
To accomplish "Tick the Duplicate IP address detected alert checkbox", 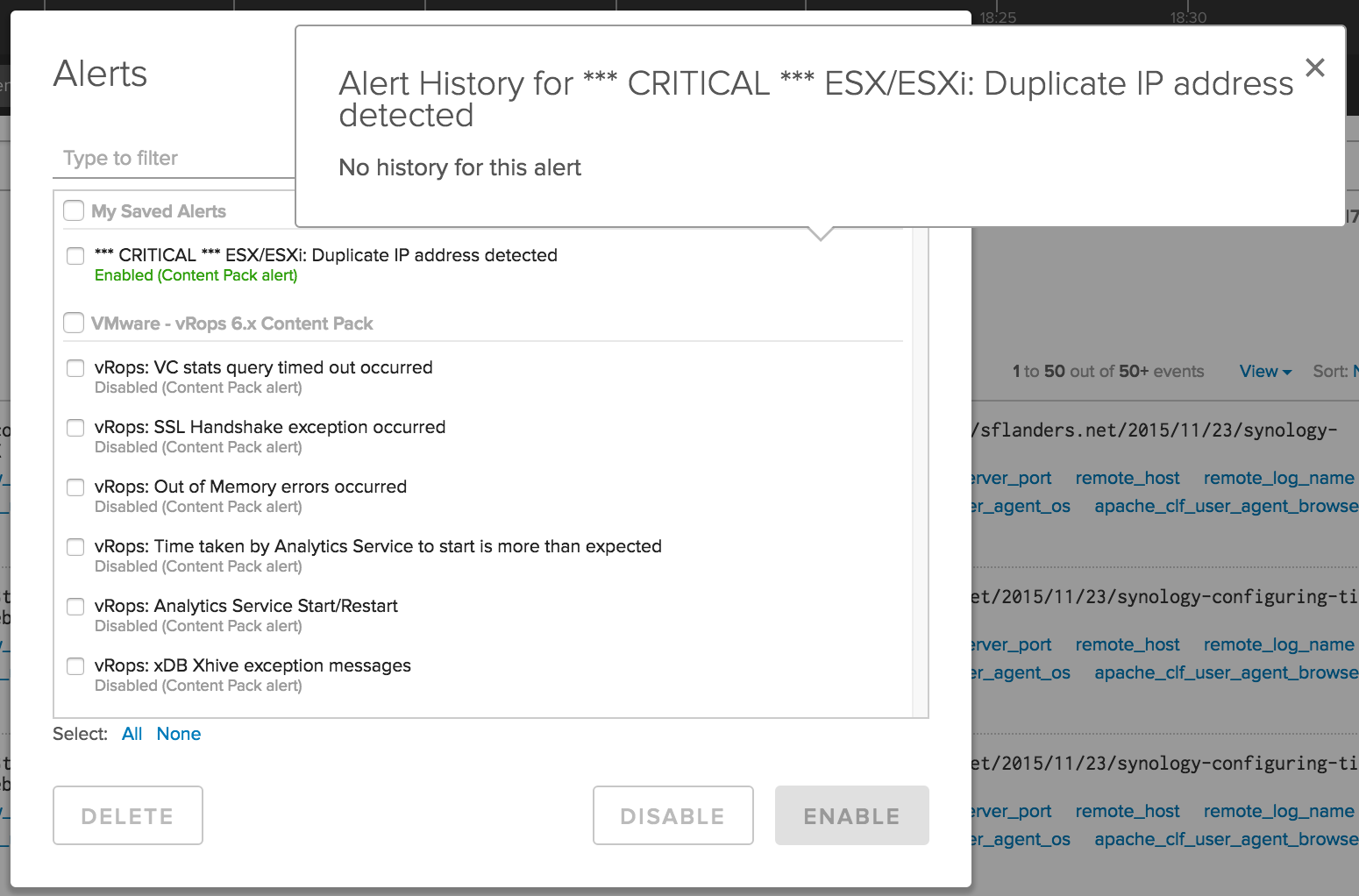I will tap(75, 255).
